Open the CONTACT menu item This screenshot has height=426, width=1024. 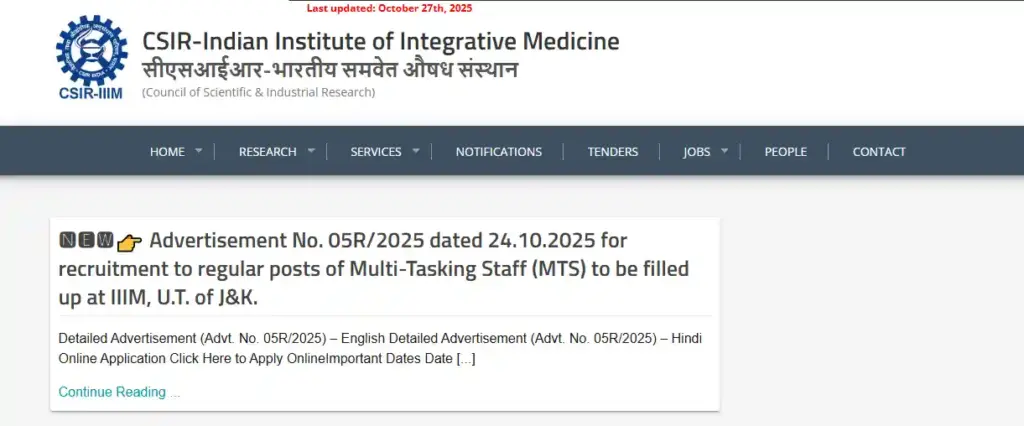[878, 152]
